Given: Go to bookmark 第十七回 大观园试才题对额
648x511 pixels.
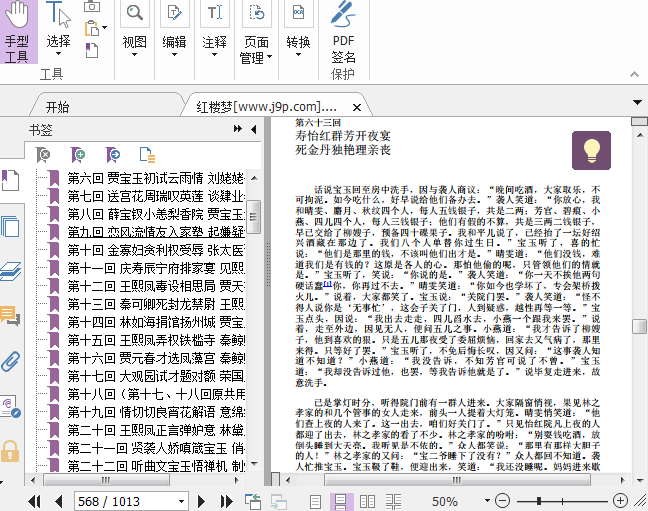Looking at the screenshot, I should [156, 376].
